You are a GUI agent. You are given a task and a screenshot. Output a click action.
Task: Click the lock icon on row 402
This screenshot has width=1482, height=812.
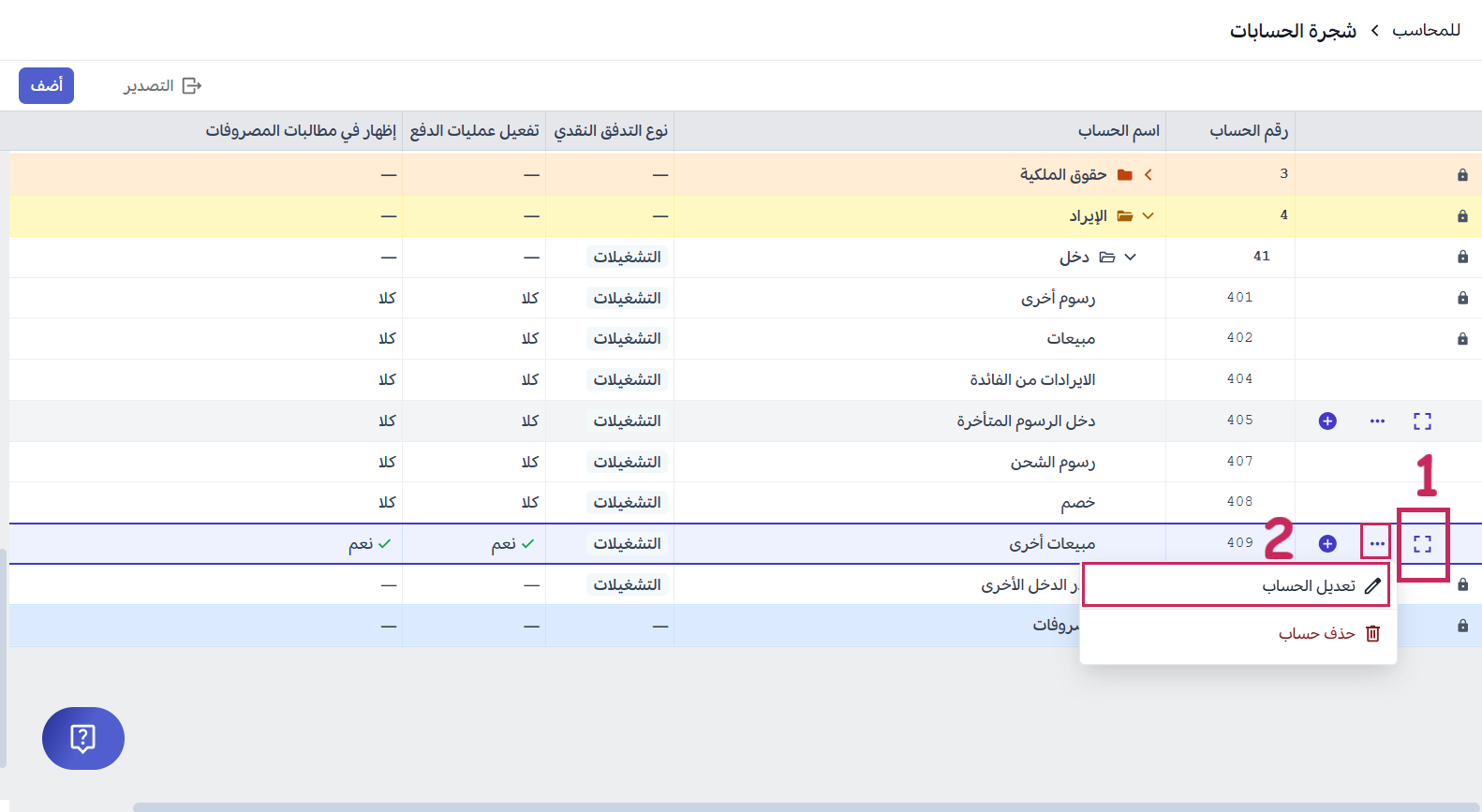[x=1462, y=339]
